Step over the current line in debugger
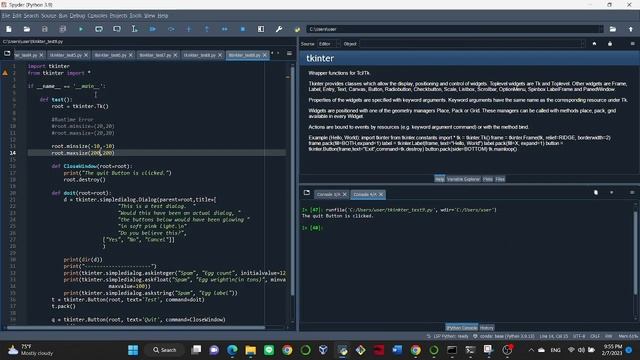This screenshot has width=640, height=360. click(171, 29)
